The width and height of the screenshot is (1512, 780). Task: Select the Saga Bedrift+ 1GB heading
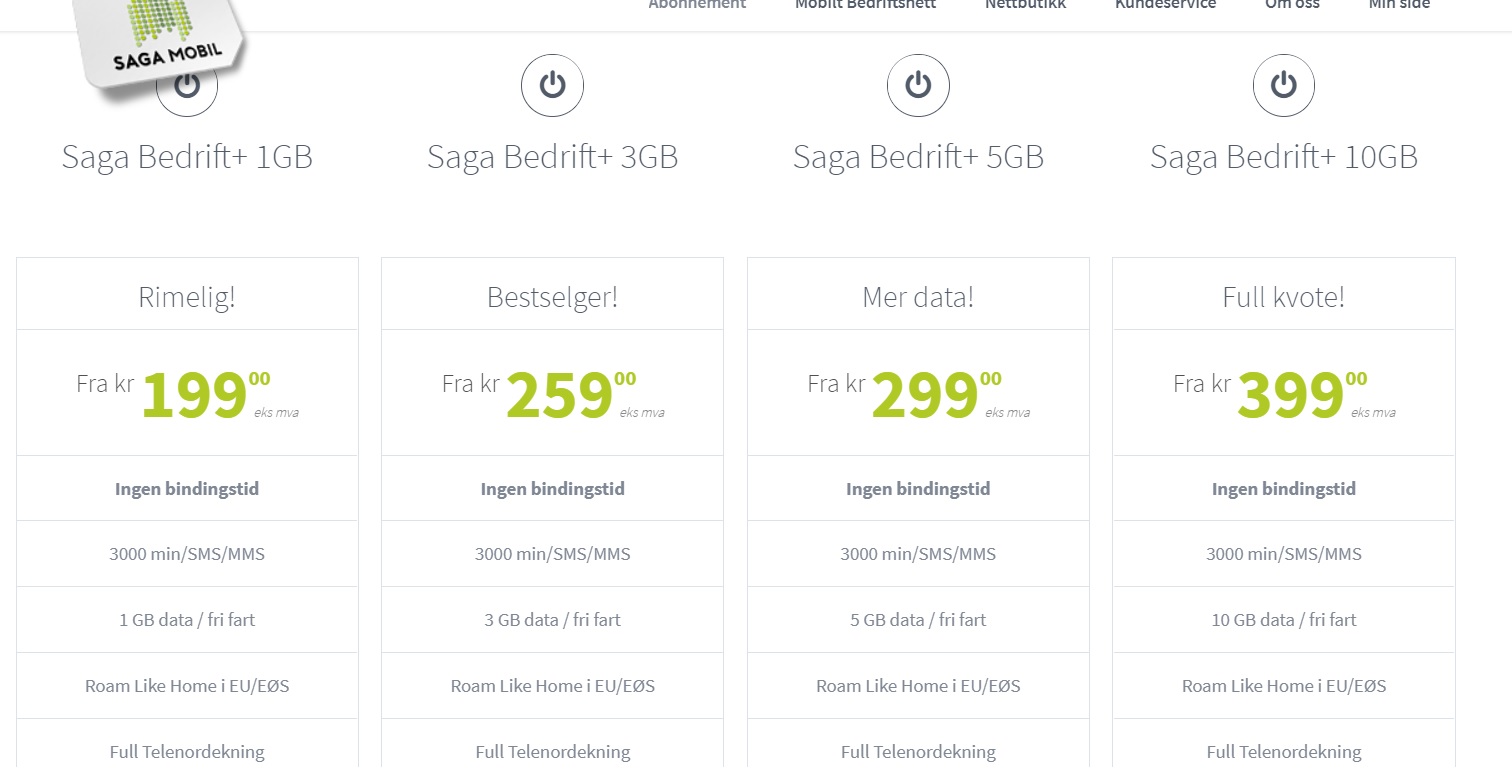pyautogui.click(x=187, y=157)
